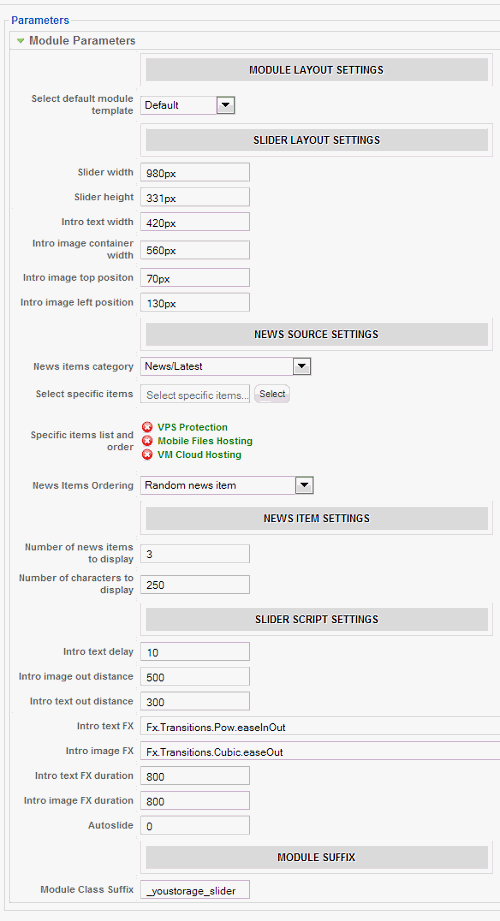Focus the Intro text width field
500x921 pixels.
click(x=195, y=222)
